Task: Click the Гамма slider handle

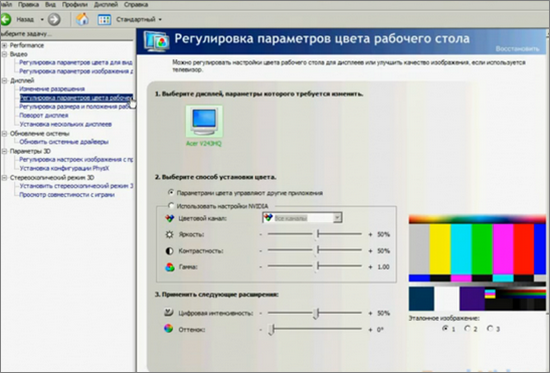Action: click(x=318, y=267)
